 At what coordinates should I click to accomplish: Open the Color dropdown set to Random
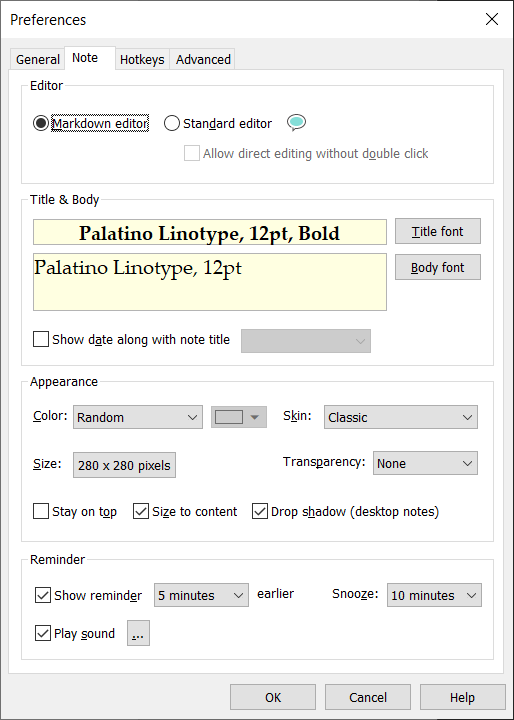138,417
